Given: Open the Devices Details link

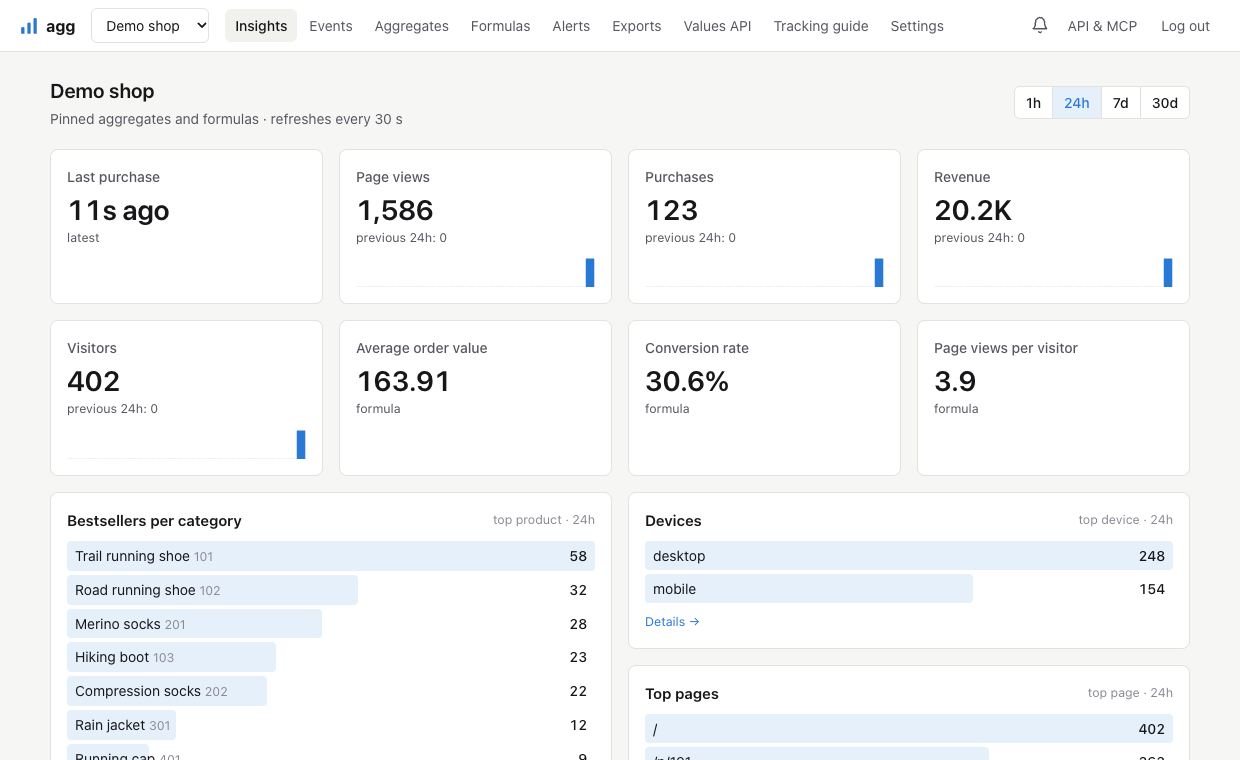Looking at the screenshot, I should pos(672,622).
